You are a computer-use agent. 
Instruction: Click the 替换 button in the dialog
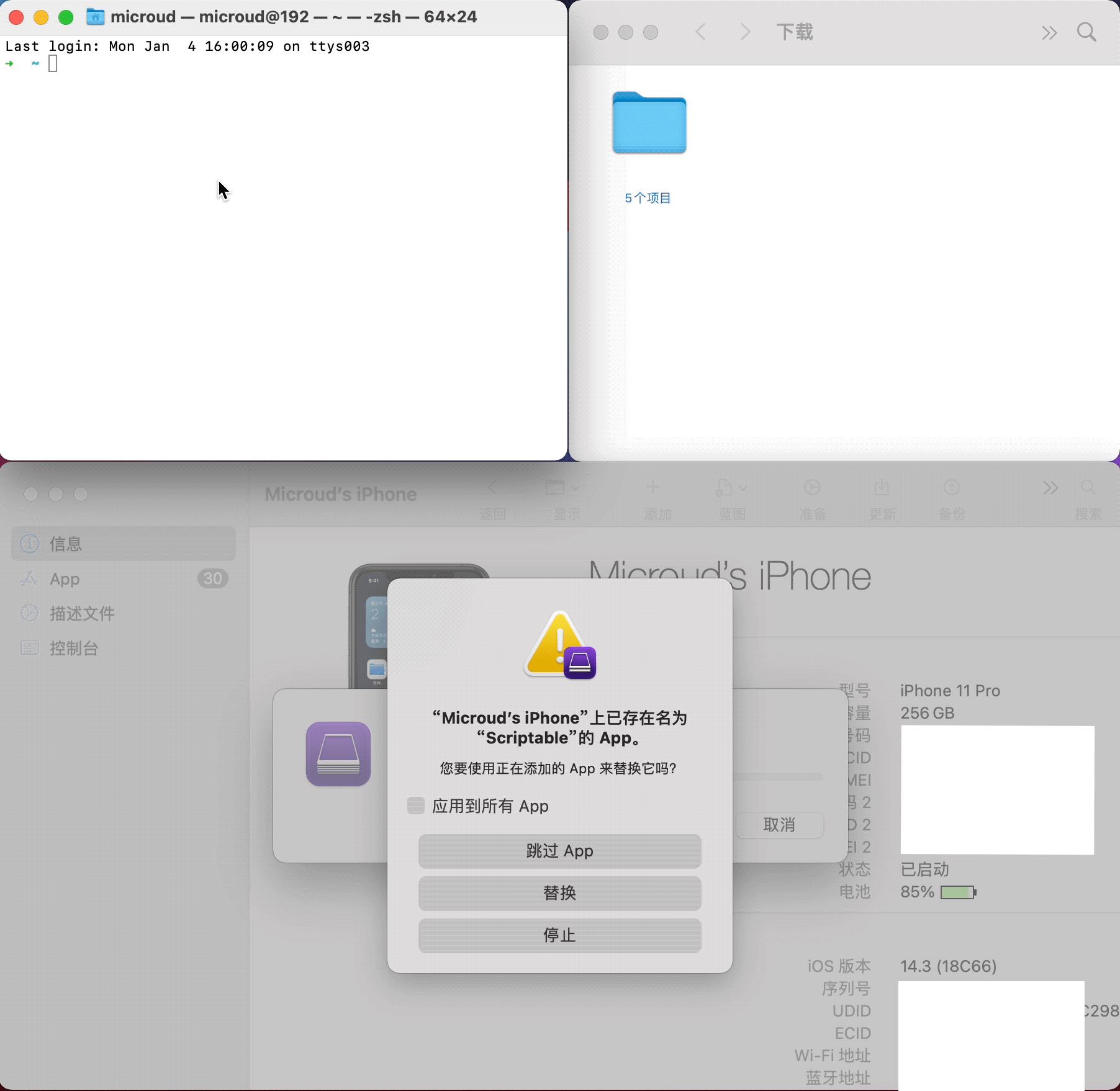point(559,893)
